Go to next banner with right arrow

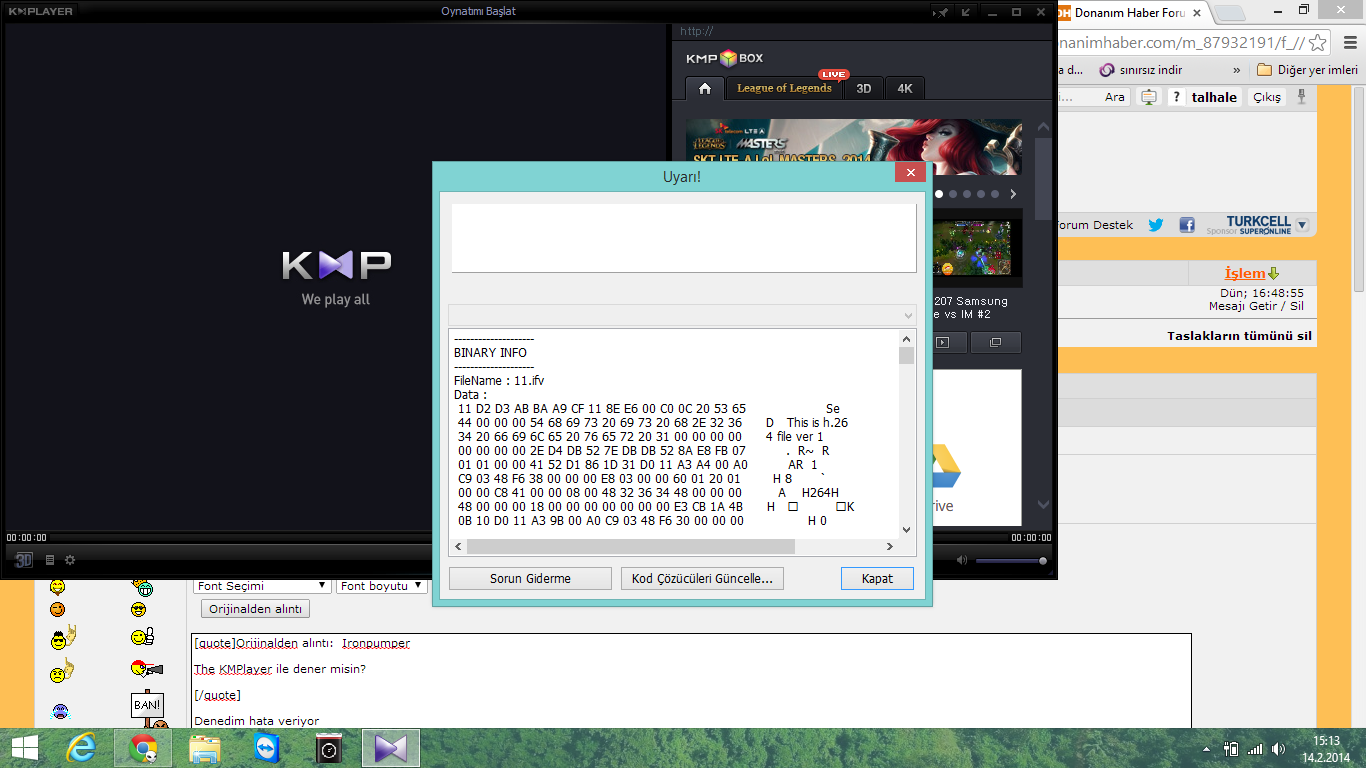(1012, 194)
